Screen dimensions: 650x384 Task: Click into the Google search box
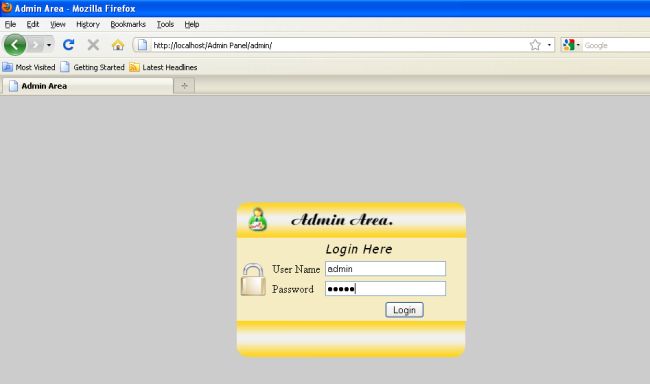616,45
